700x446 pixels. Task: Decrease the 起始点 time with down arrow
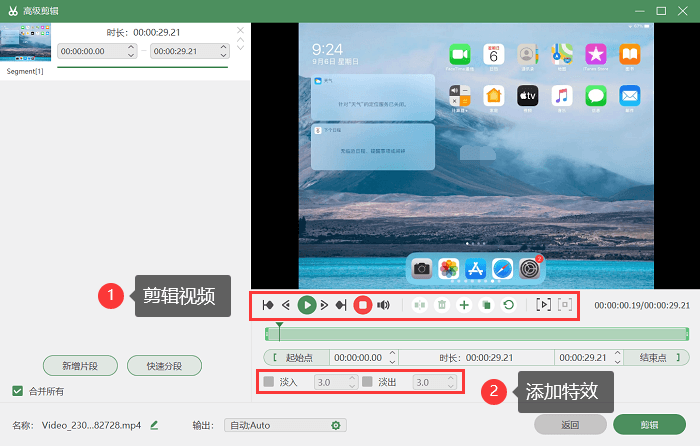point(392,361)
